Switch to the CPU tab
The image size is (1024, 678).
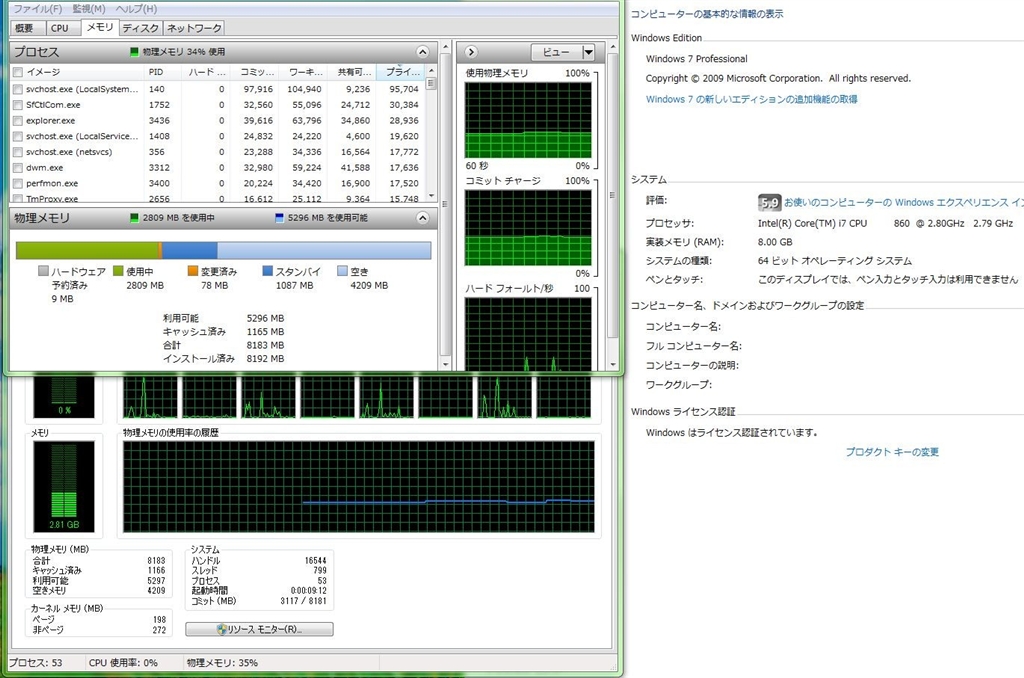[63, 28]
